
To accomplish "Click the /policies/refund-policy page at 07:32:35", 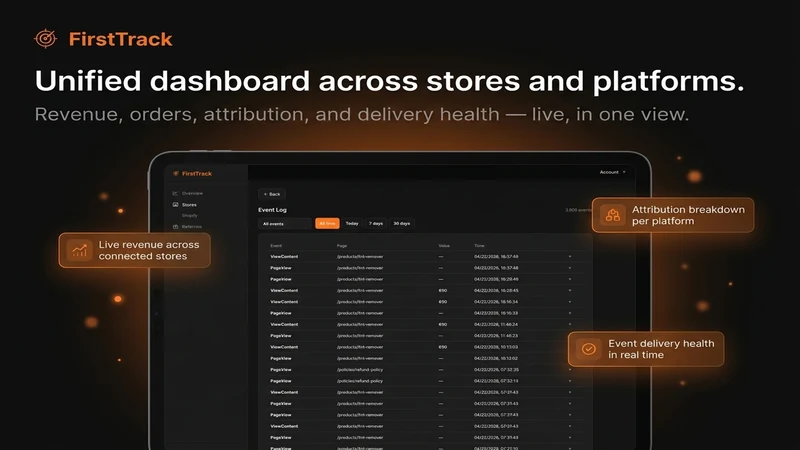I will pyautogui.click(x=360, y=369).
